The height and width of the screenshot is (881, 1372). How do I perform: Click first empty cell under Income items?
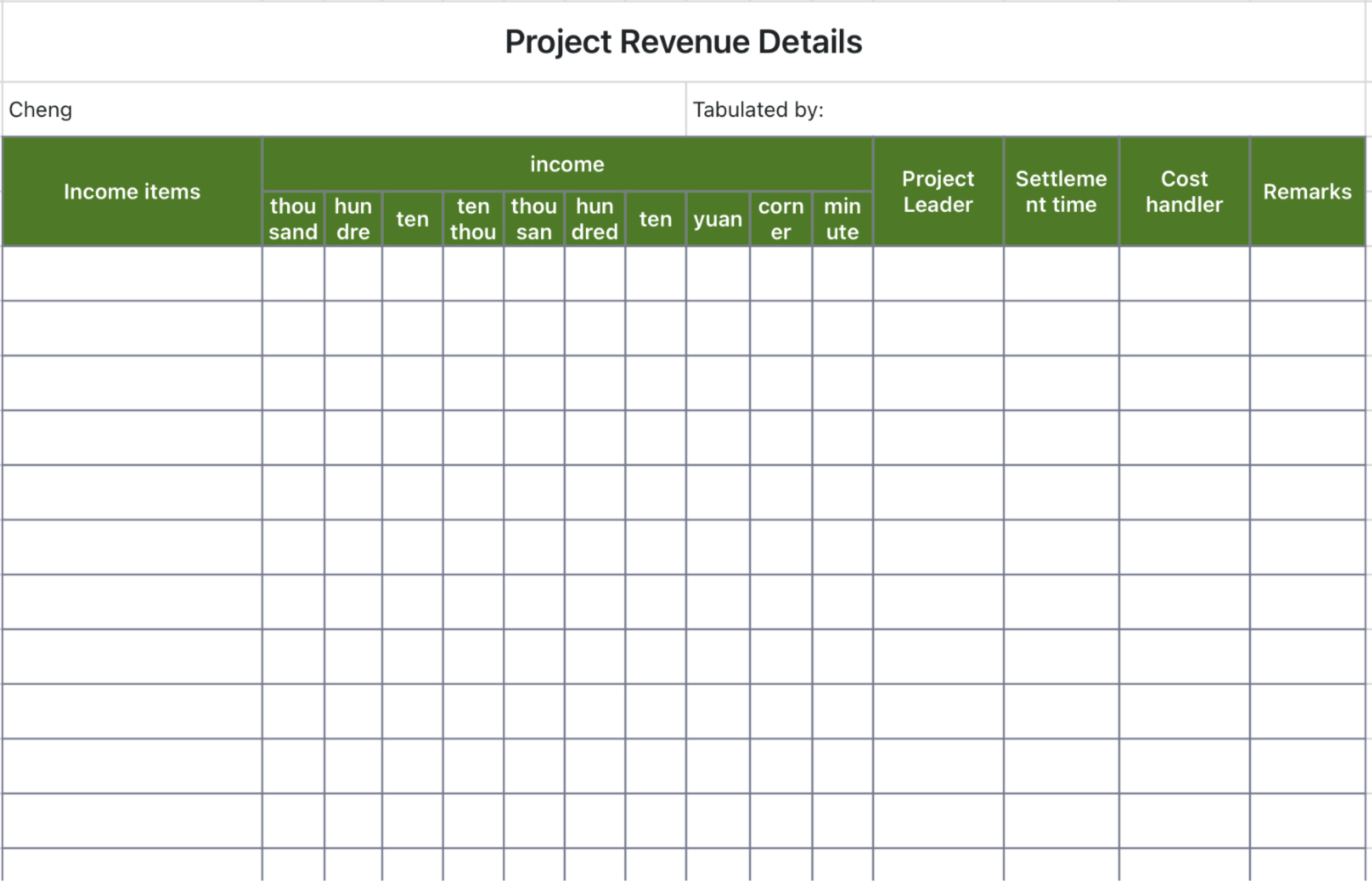(x=132, y=273)
